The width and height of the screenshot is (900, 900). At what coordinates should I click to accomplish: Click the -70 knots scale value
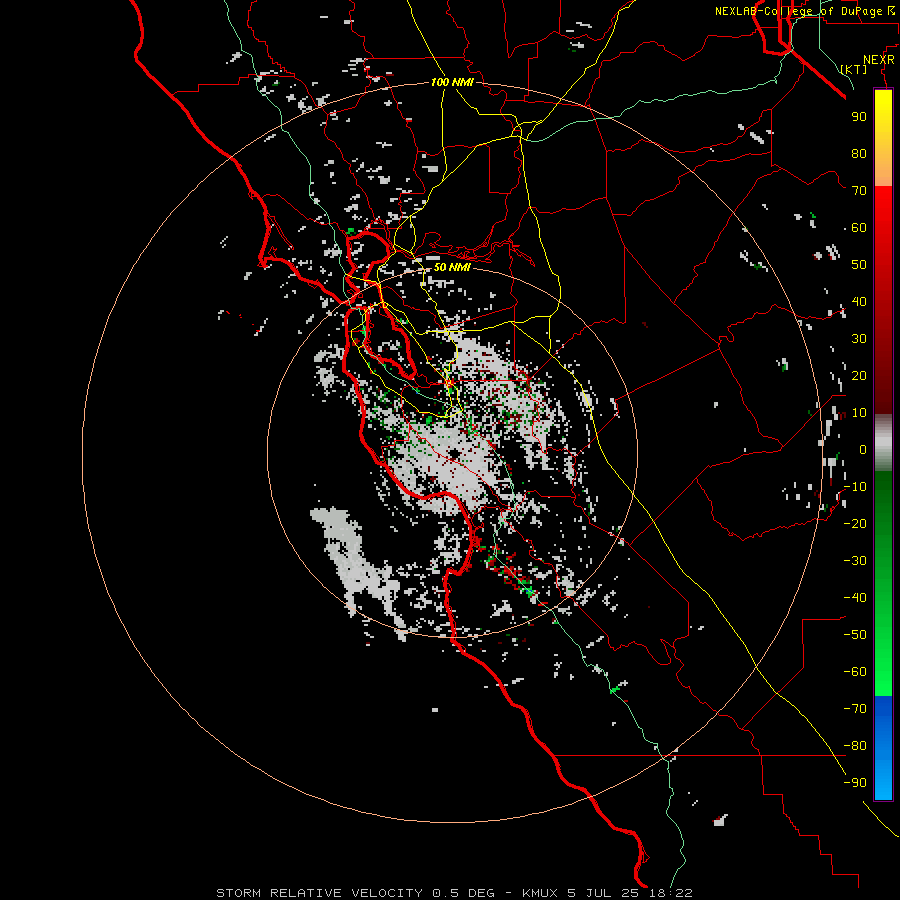855,709
